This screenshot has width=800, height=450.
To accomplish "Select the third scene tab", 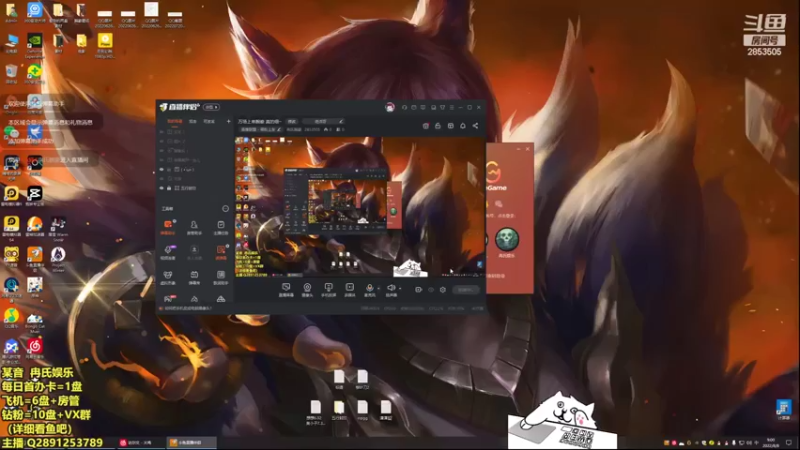I will click(209, 121).
